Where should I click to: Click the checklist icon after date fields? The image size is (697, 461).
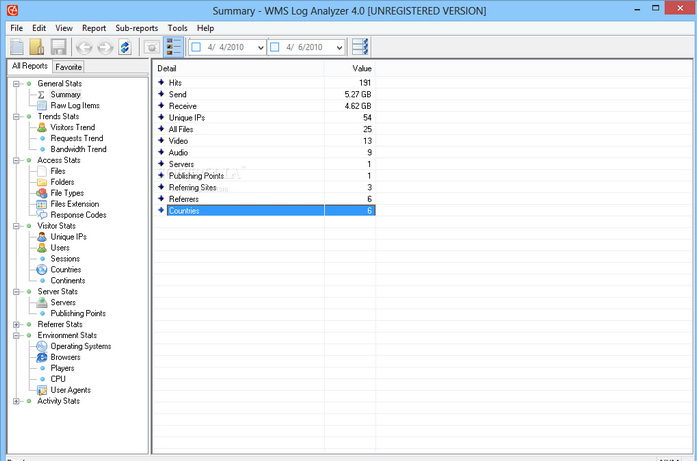click(x=360, y=47)
